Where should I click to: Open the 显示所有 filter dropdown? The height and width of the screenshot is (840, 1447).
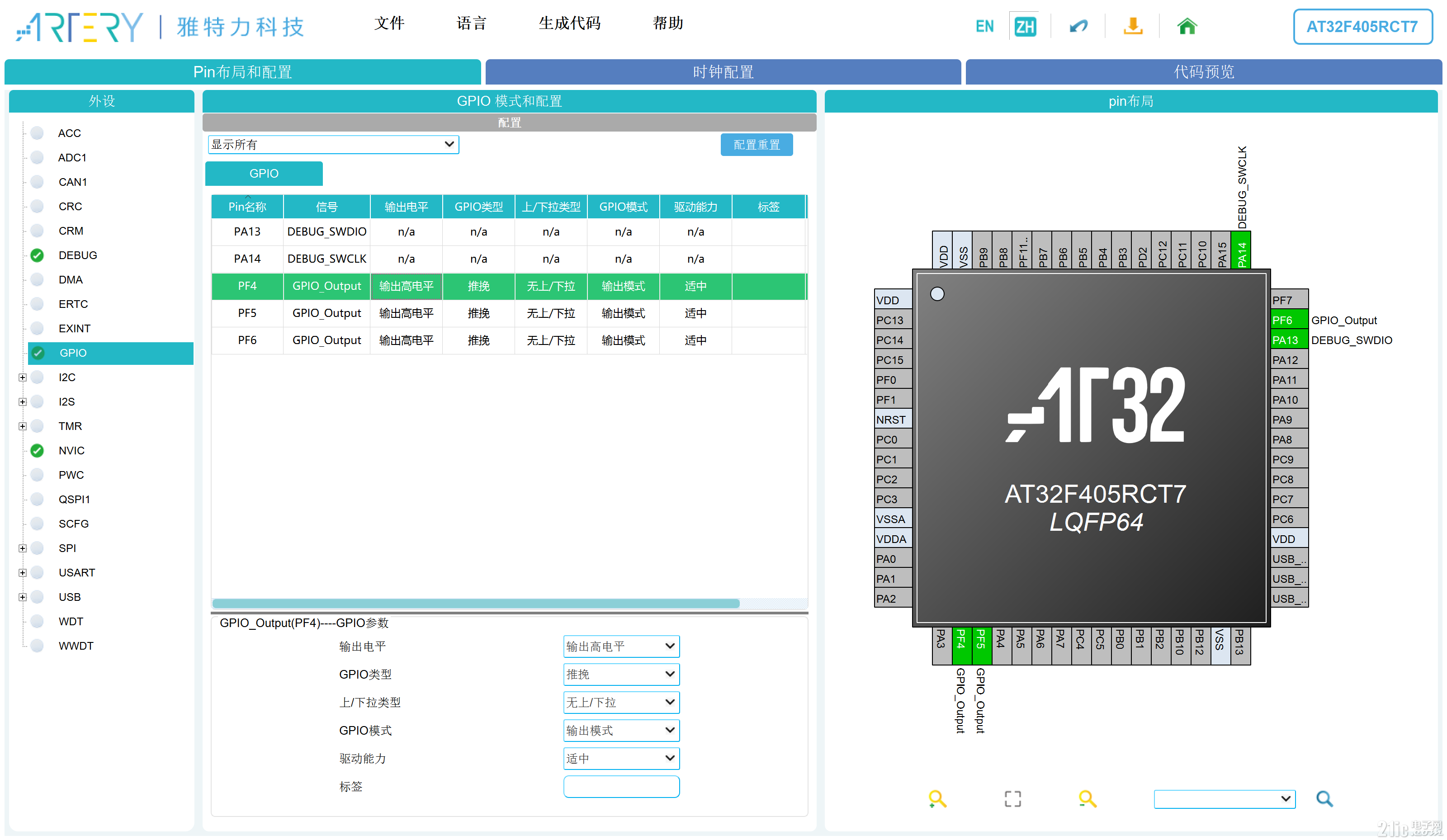[x=333, y=144]
